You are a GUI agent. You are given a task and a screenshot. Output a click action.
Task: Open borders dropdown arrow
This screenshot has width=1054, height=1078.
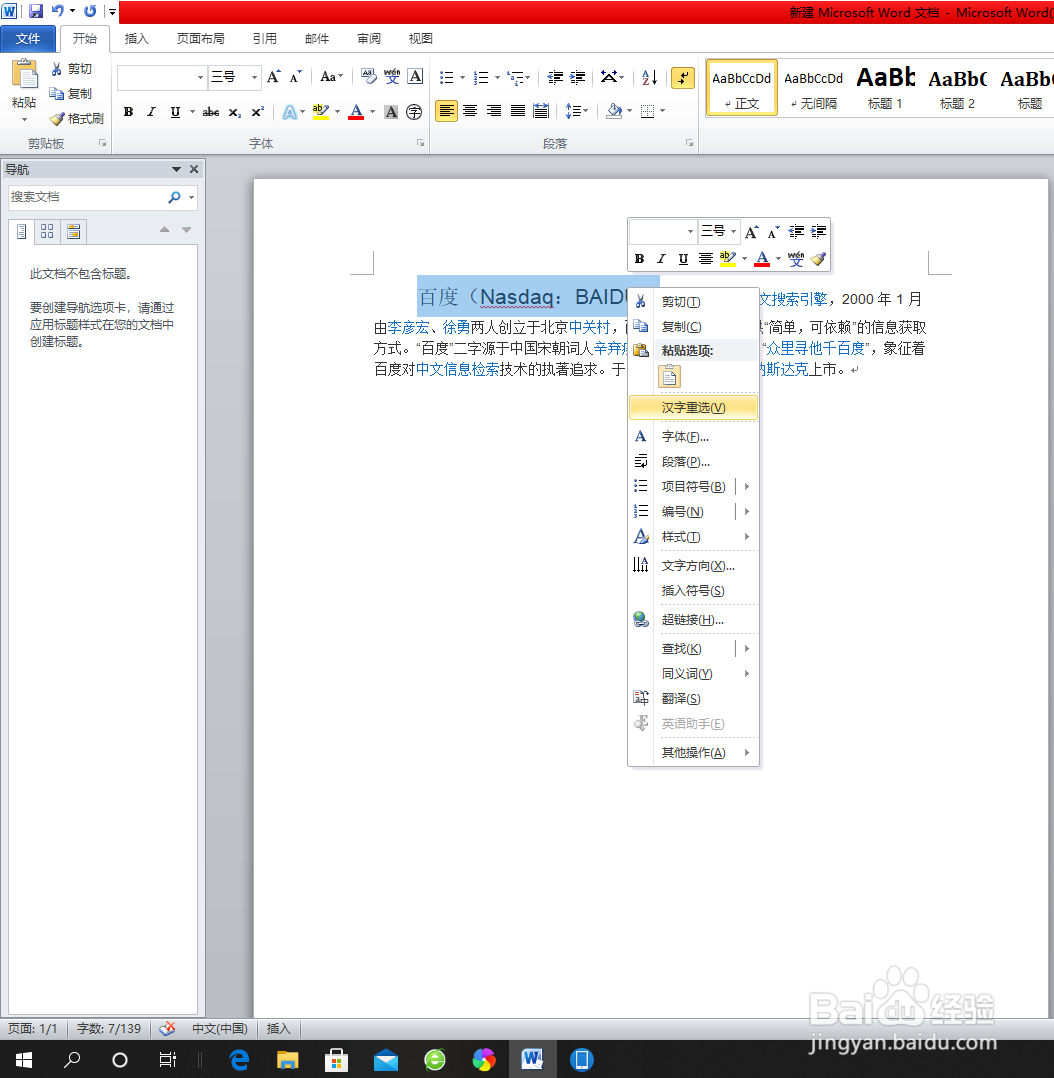pos(663,111)
